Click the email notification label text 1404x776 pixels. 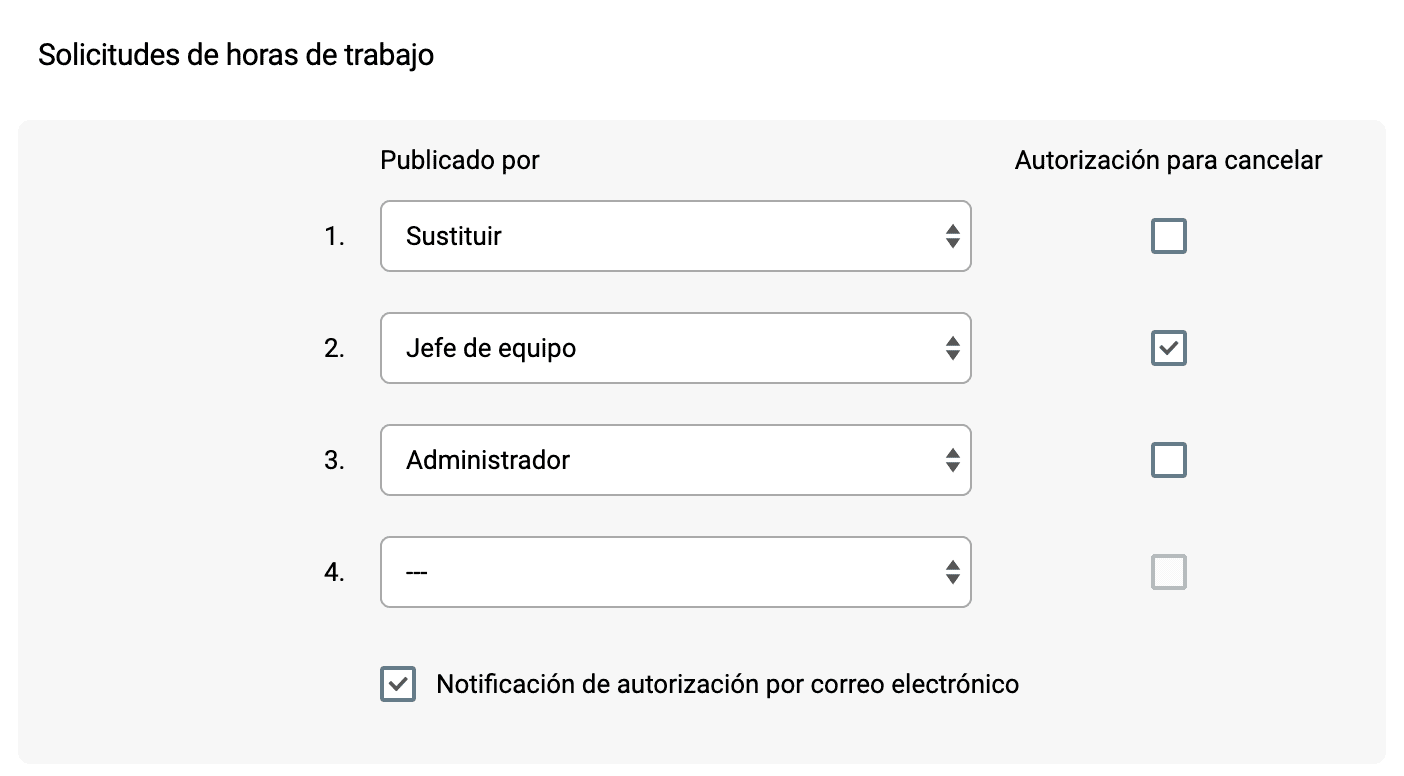(x=727, y=684)
